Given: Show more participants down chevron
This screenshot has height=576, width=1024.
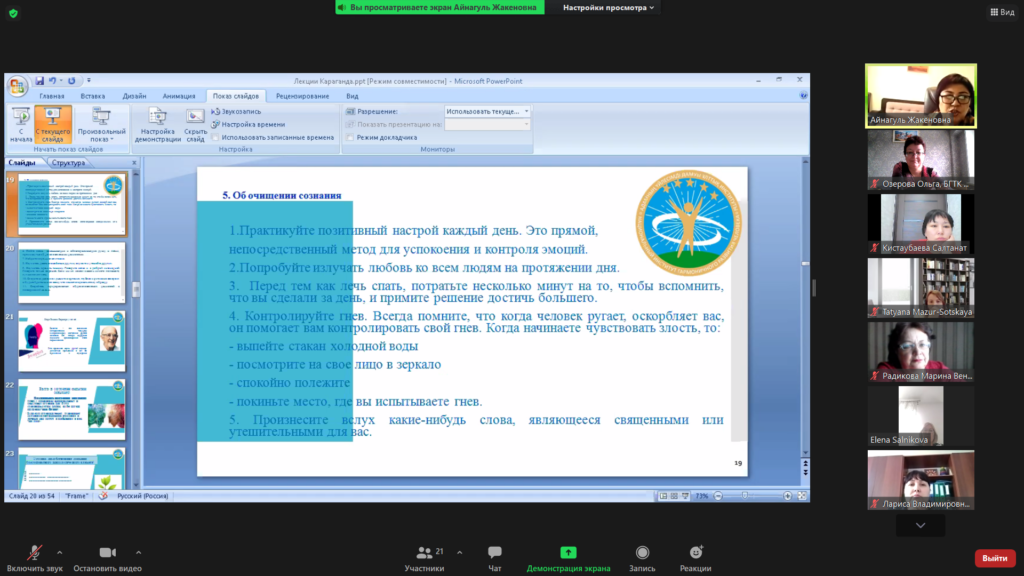Looking at the screenshot, I should pos(920,525).
